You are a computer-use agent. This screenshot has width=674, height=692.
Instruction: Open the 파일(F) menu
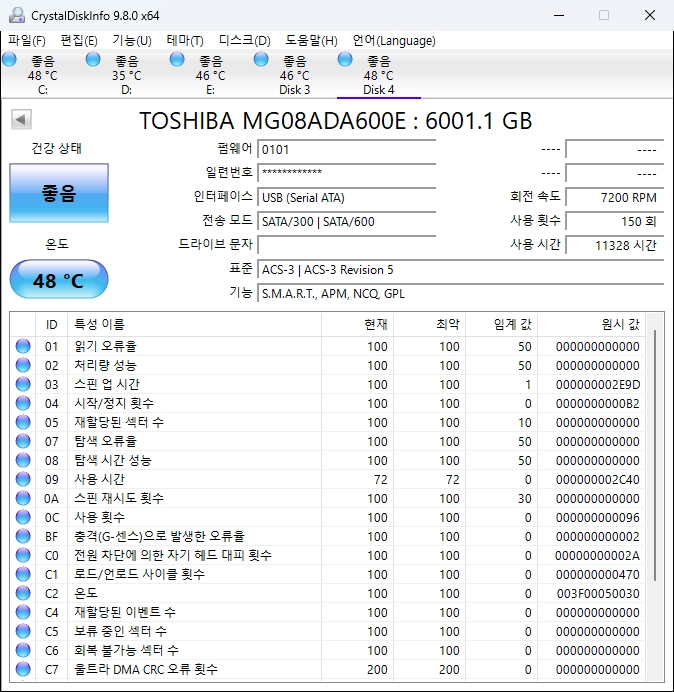pos(27,41)
